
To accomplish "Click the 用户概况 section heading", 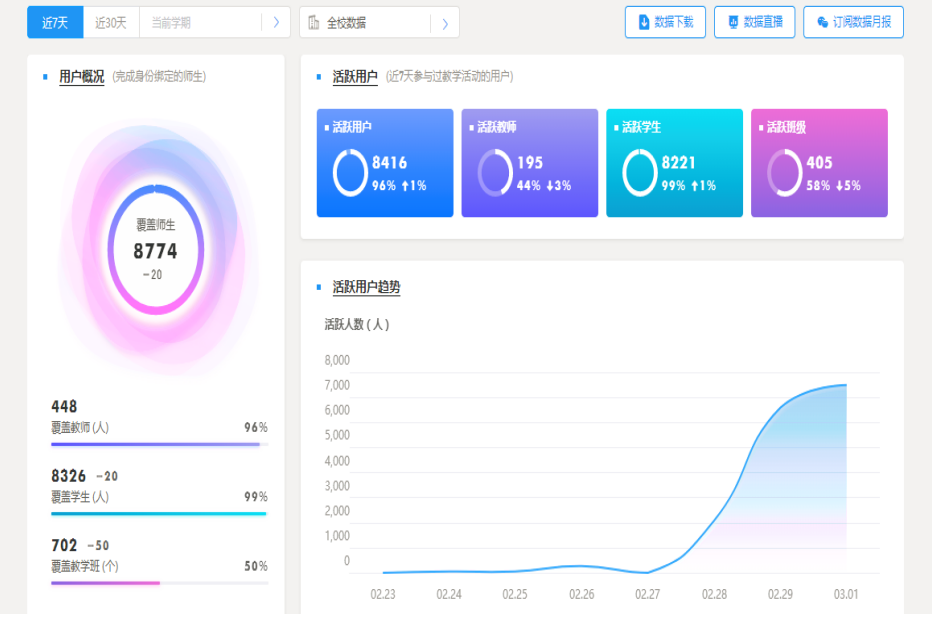I will [x=81, y=77].
